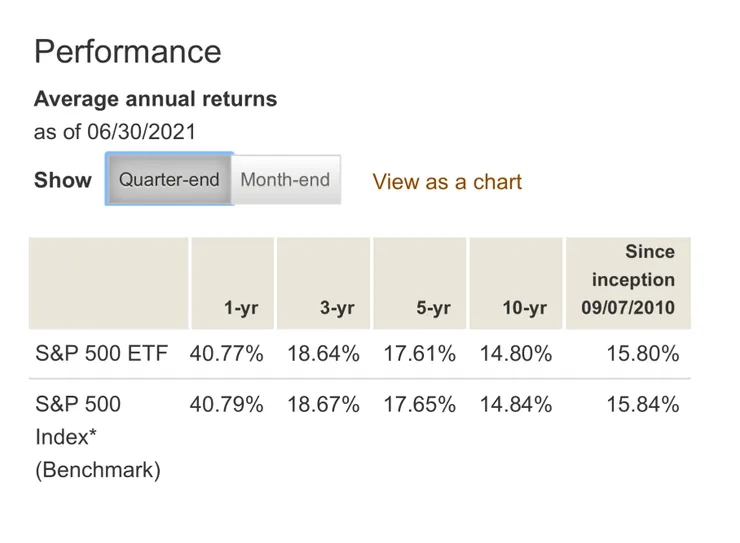Click the ETF 5-yr return 17.61%

(419, 353)
